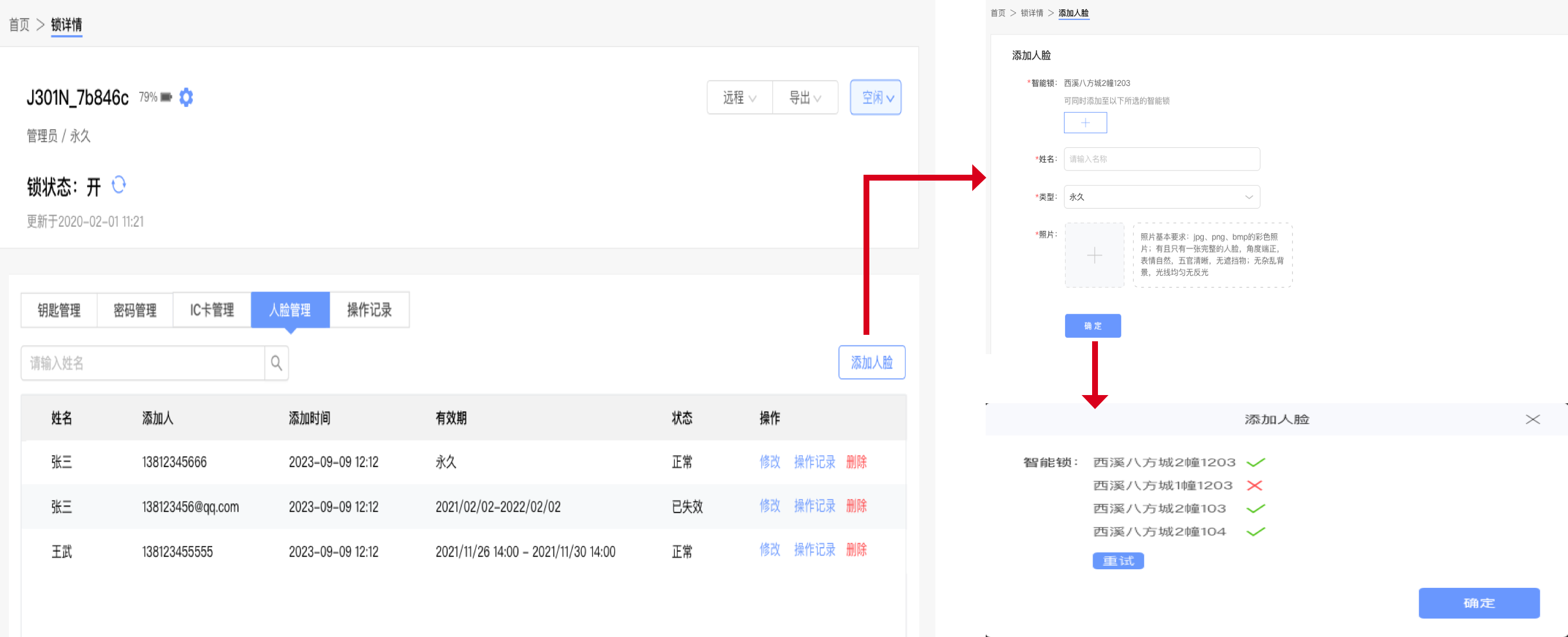
Task: Open the 远程 dropdown
Action: (739, 98)
